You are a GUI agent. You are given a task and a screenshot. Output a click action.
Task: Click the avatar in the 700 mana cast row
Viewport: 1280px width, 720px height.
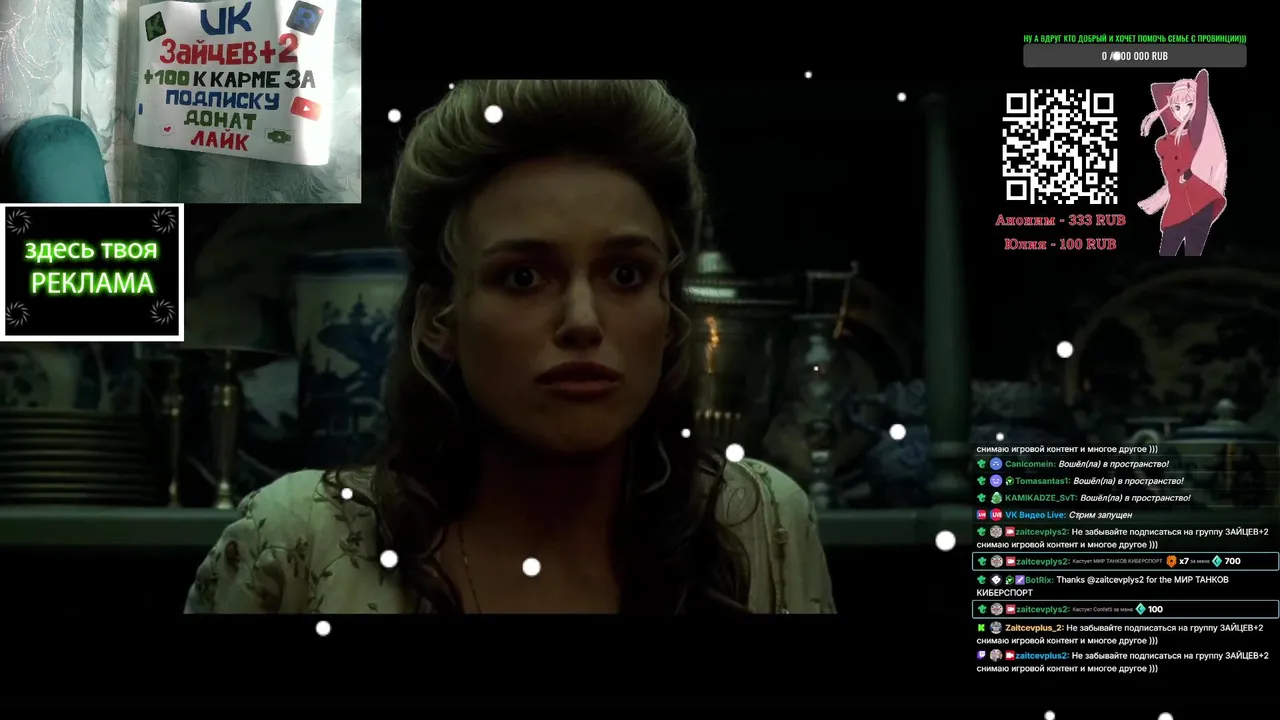pos(996,561)
